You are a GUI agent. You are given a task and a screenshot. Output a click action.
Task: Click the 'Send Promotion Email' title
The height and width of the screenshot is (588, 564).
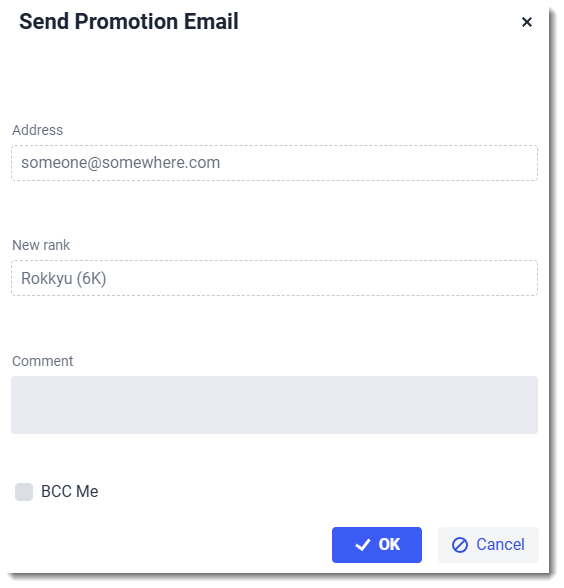tap(129, 21)
